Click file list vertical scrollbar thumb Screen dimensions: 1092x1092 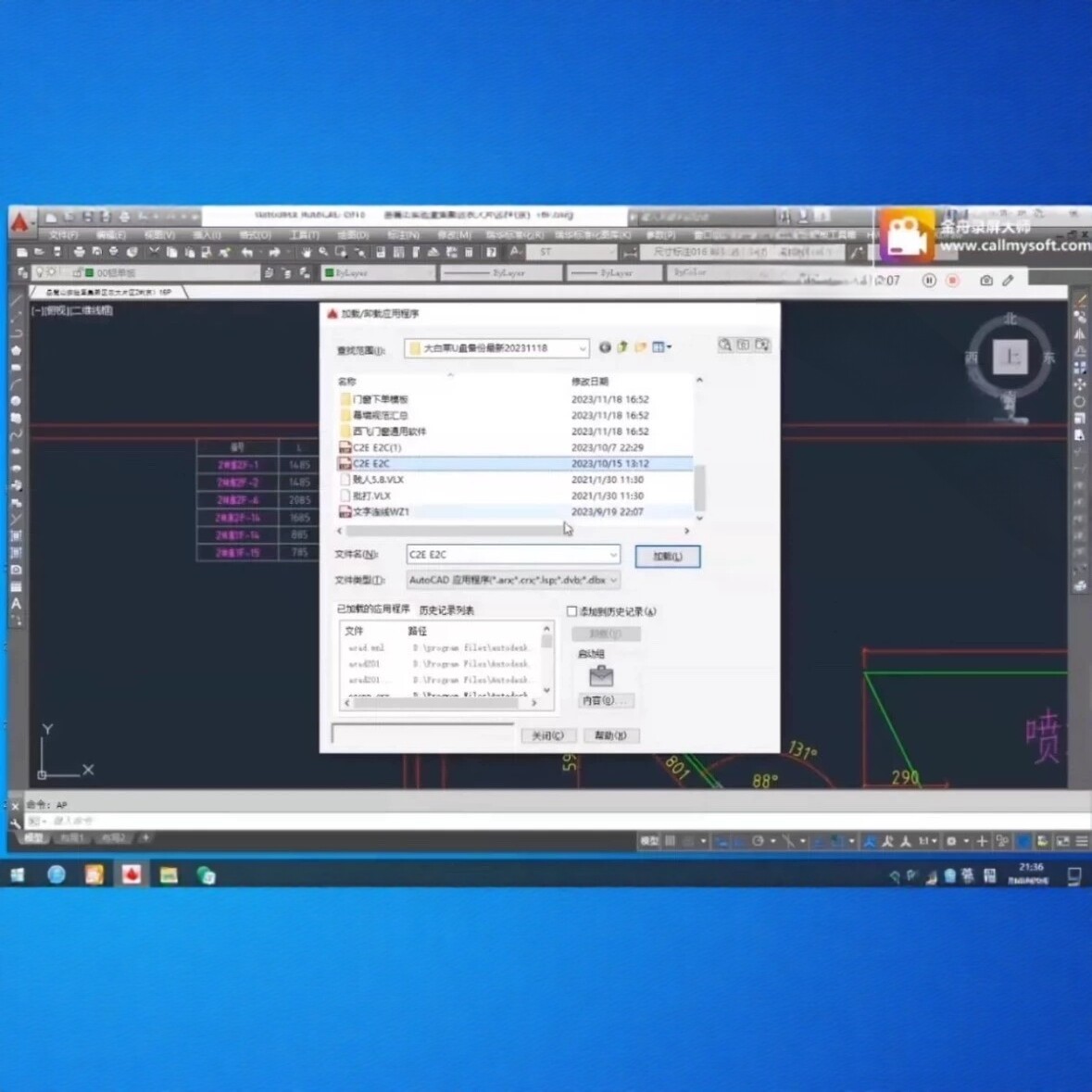(699, 487)
